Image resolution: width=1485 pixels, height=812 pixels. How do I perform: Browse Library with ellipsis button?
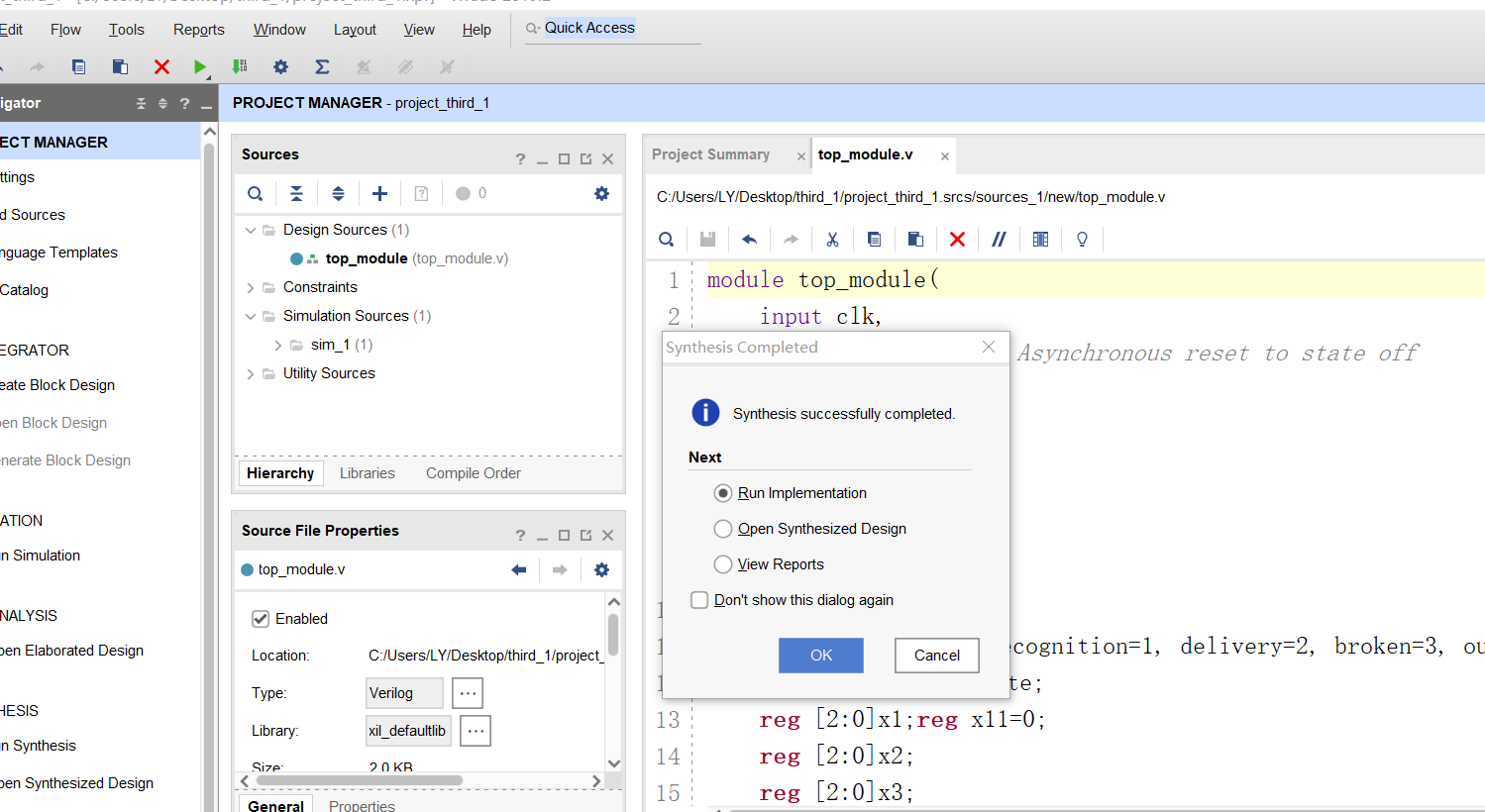pyautogui.click(x=476, y=731)
